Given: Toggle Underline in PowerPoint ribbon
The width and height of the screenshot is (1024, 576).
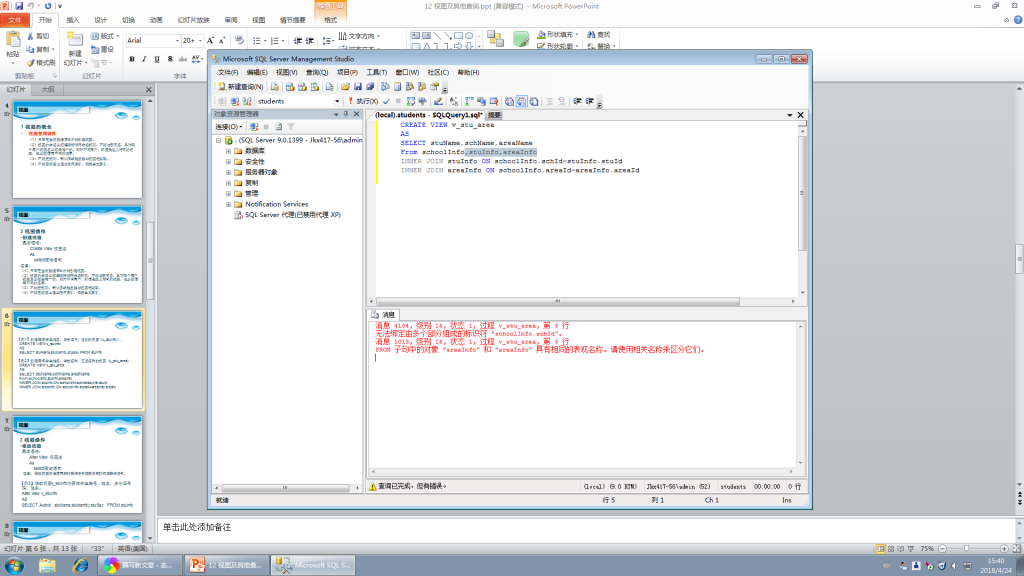Looking at the screenshot, I should click(x=157, y=59).
